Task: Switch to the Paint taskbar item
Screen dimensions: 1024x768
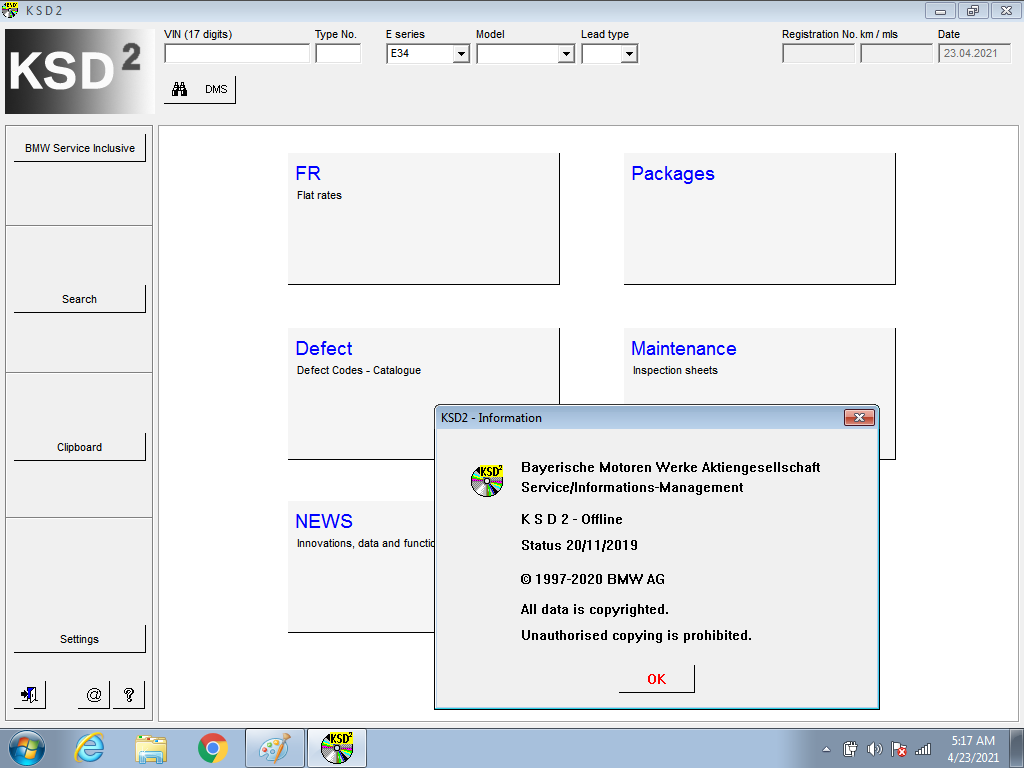Action: point(275,748)
